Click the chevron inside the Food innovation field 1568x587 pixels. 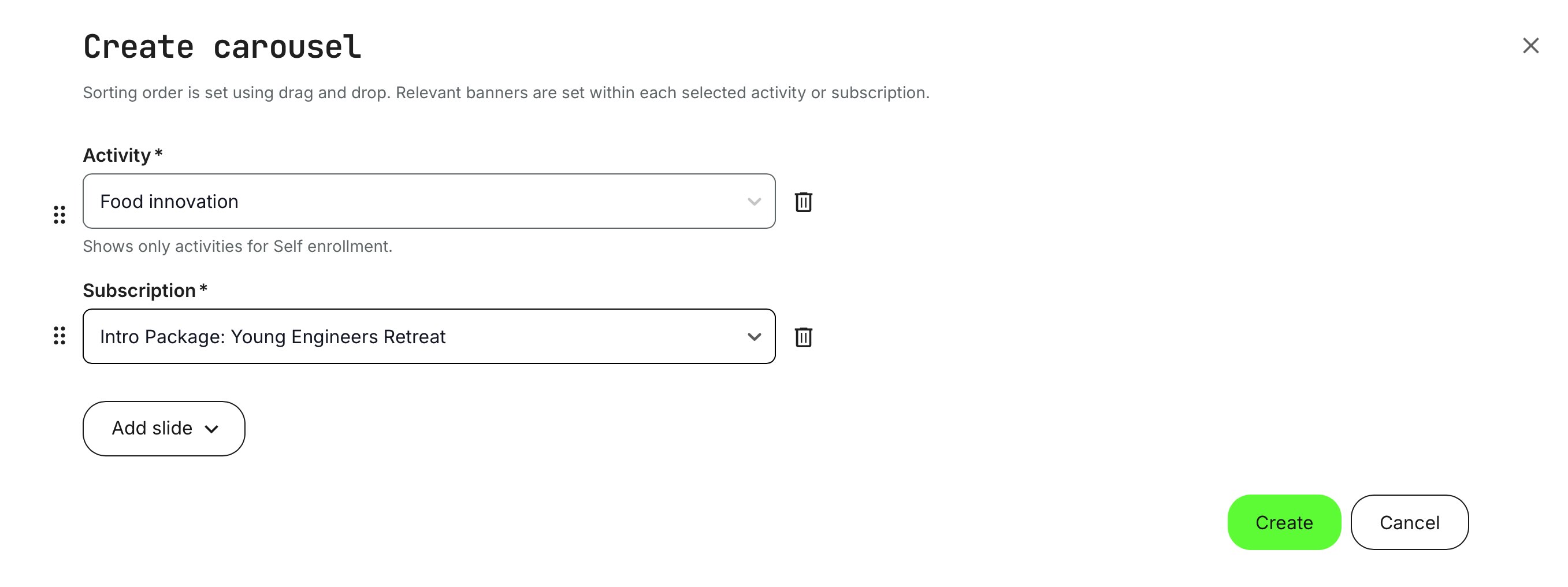(x=753, y=201)
